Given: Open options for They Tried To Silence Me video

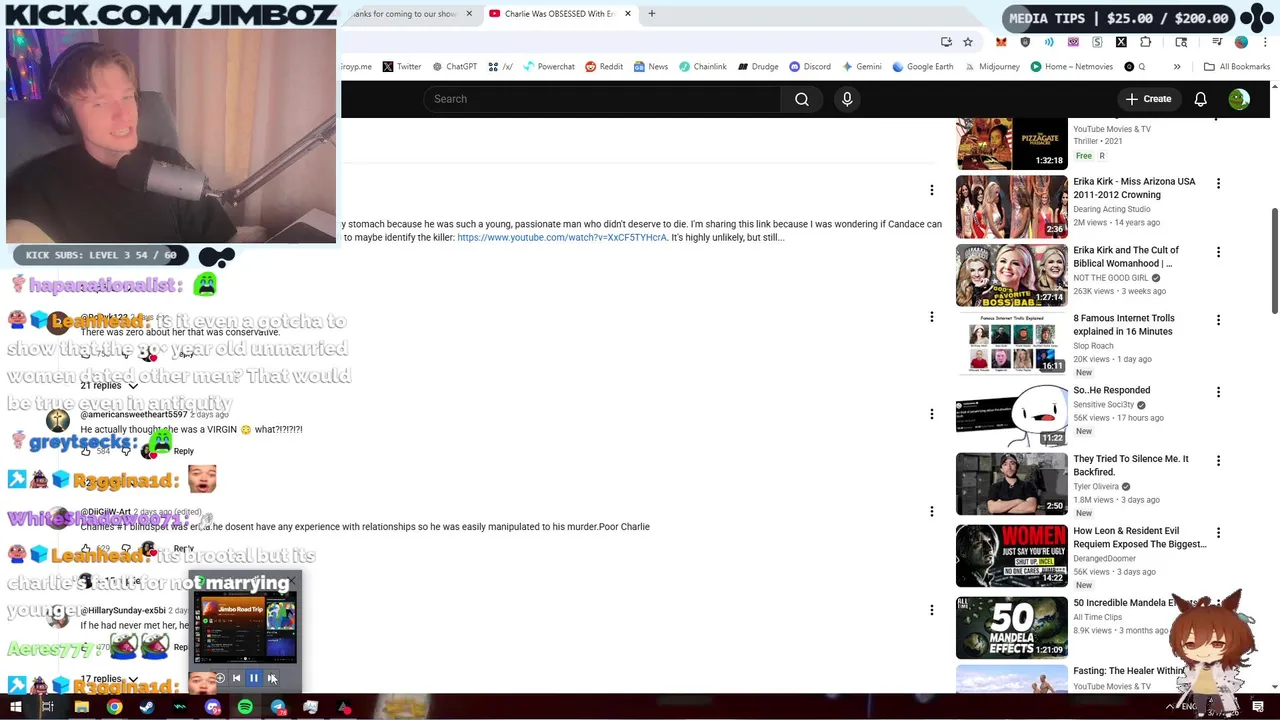Looking at the screenshot, I should pyautogui.click(x=1218, y=461).
